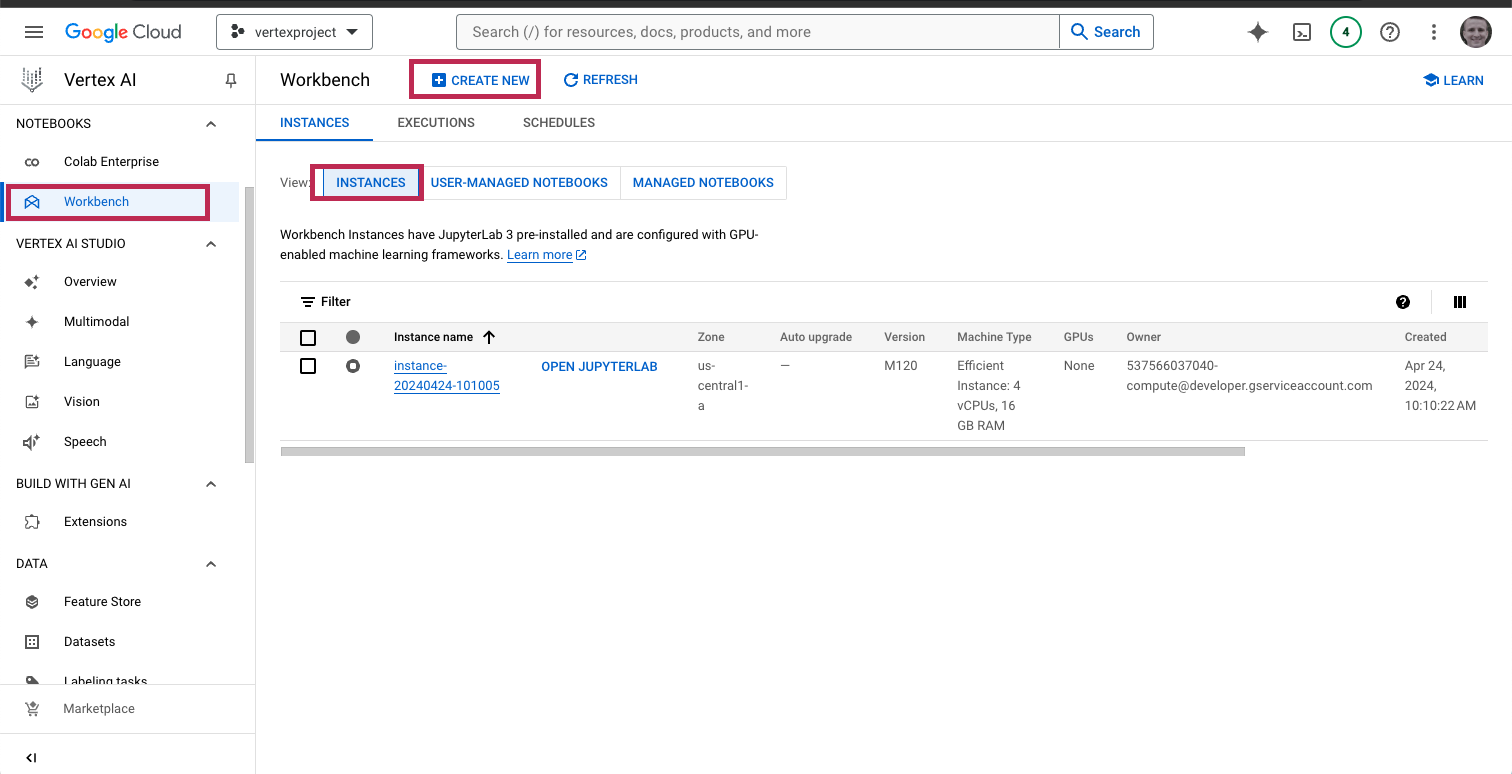This screenshot has height=774, width=1512.
Task: Open notifications badge showing 4
Action: (x=1345, y=32)
